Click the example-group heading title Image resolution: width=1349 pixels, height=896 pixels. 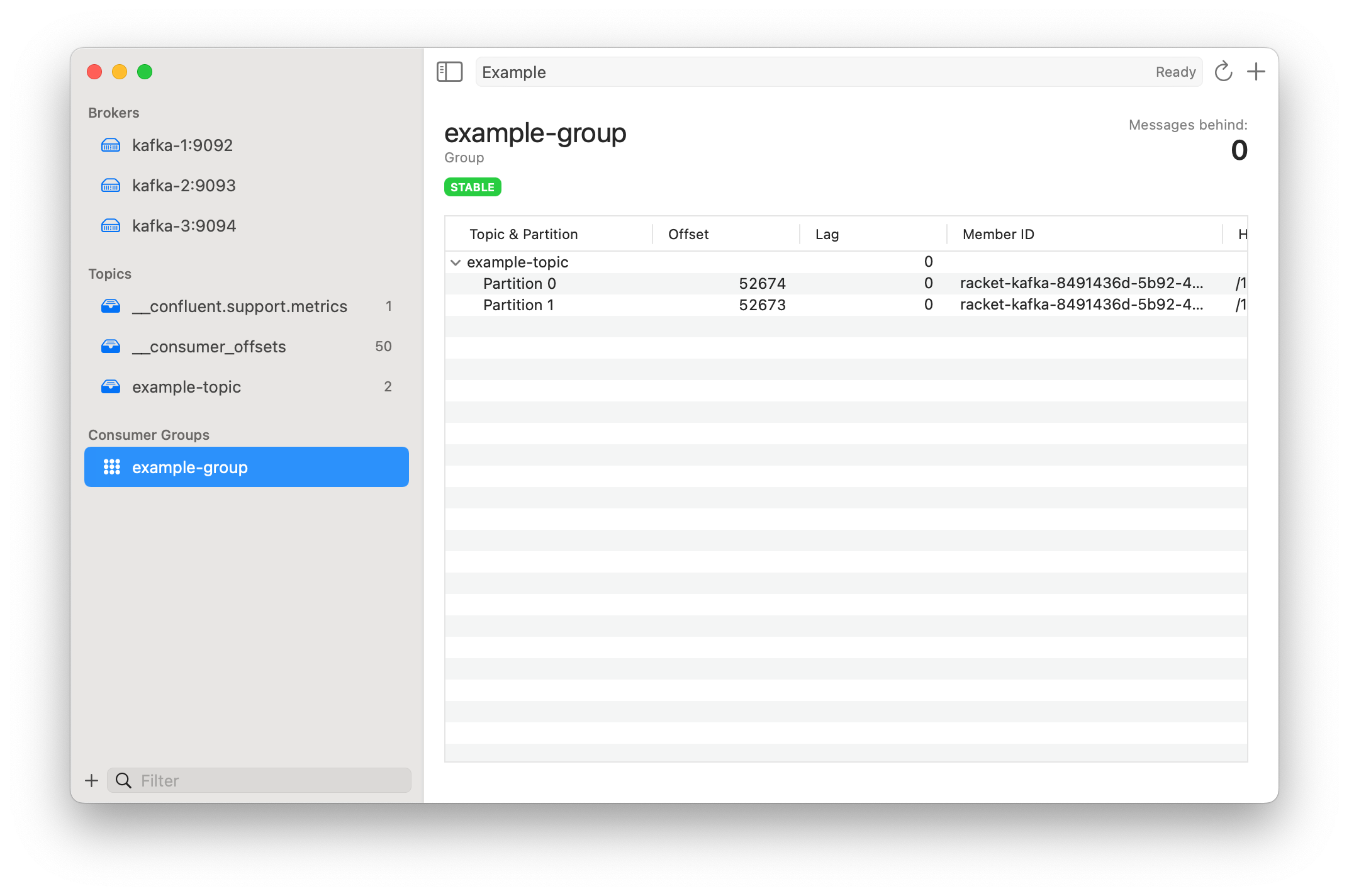point(535,133)
